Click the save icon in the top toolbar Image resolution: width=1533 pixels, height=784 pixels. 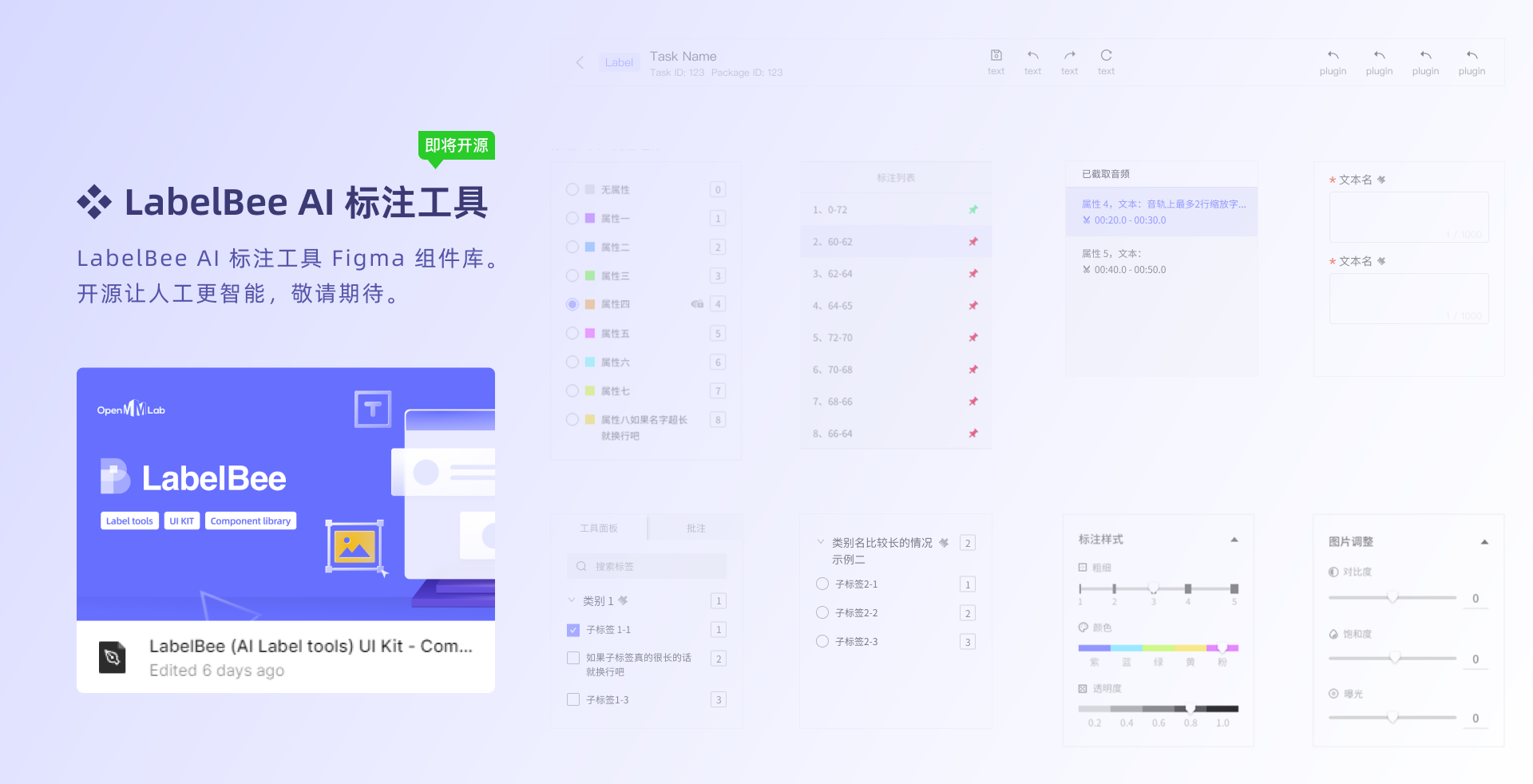click(996, 55)
